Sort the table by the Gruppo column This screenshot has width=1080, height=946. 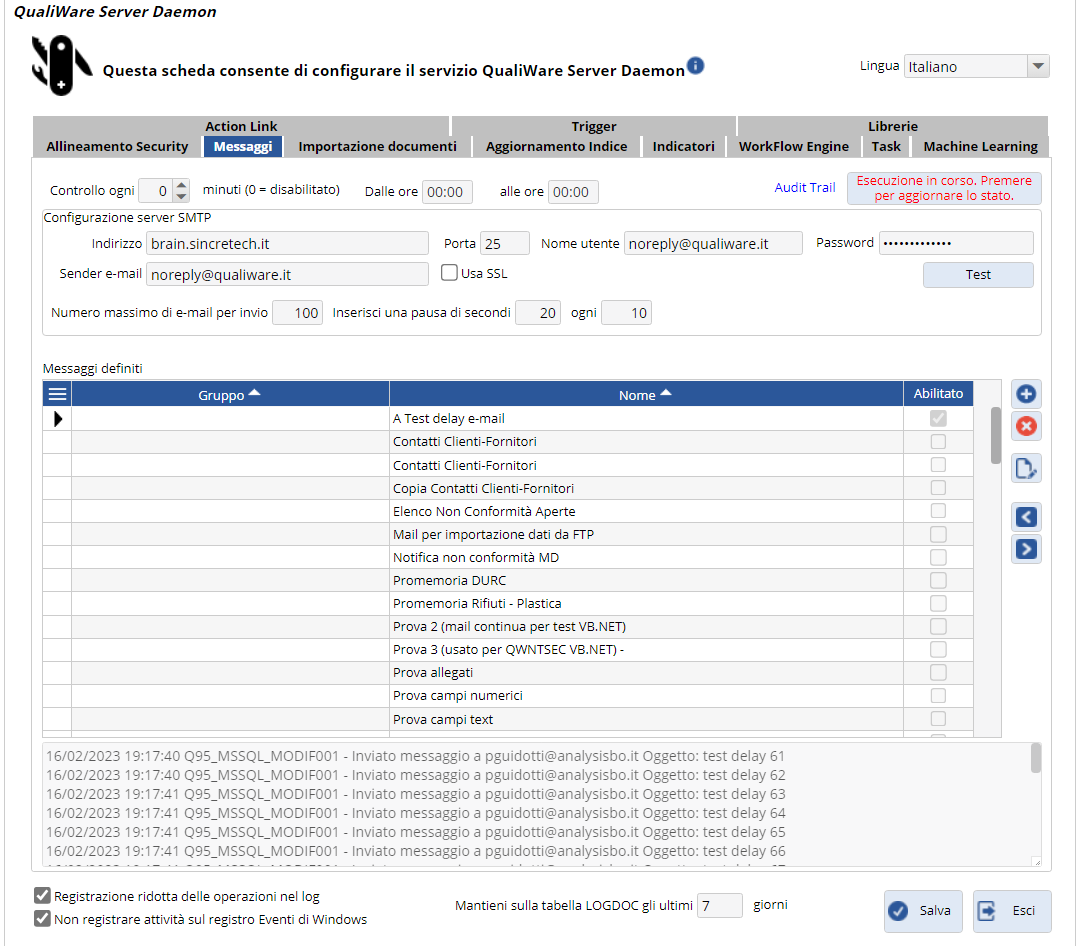pos(229,395)
